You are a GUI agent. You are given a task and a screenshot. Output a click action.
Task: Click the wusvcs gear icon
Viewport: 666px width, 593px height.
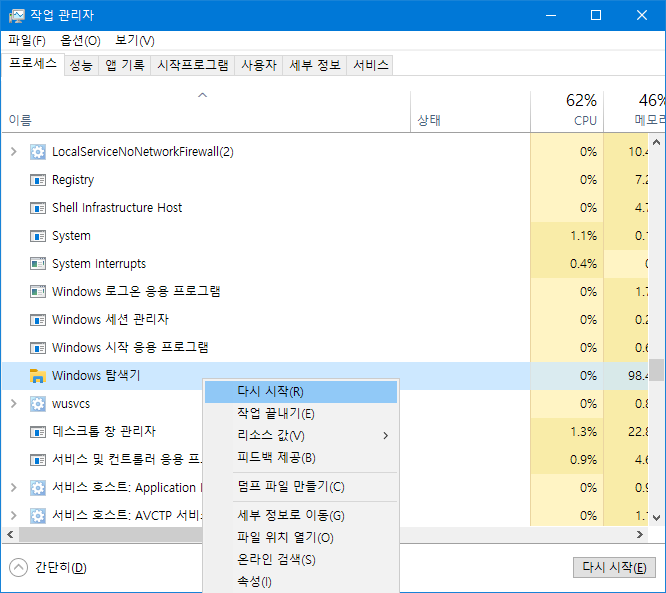(x=38, y=404)
